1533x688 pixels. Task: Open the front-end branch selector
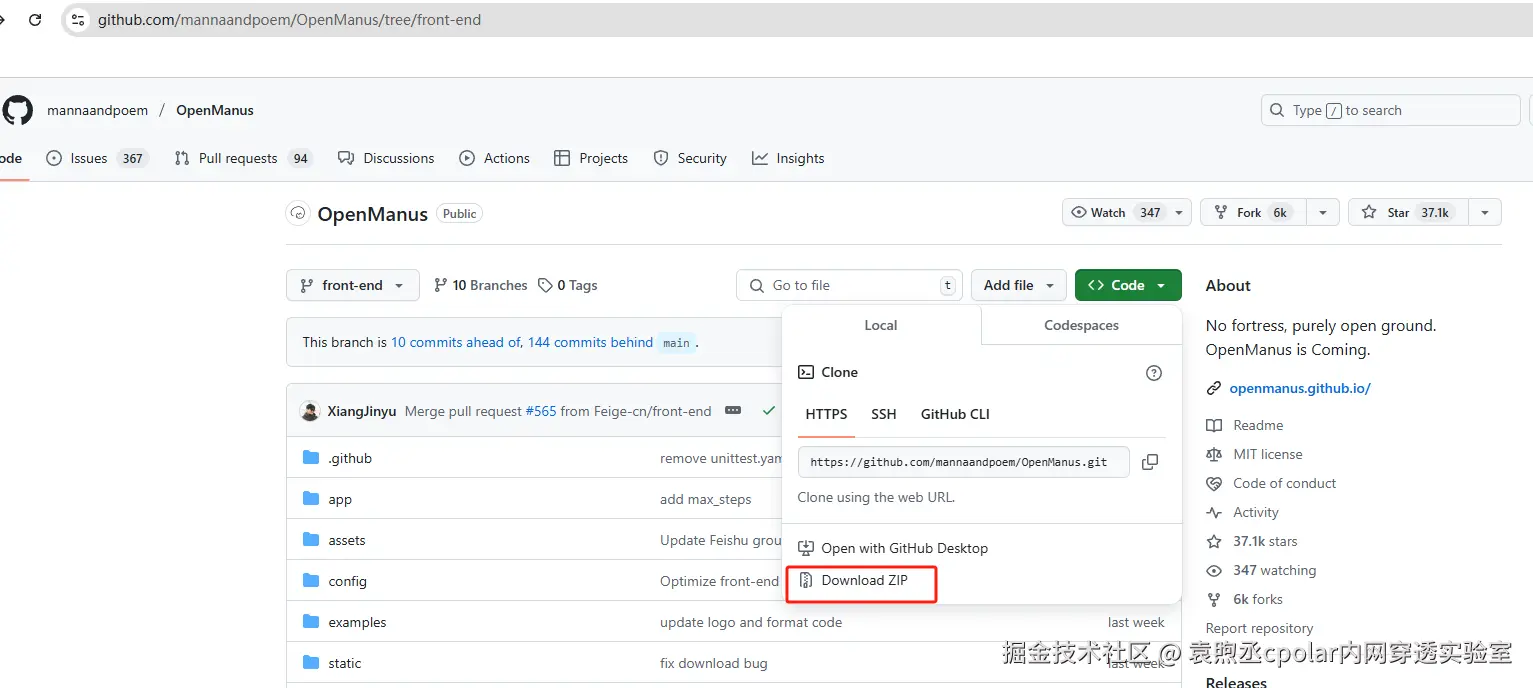[352, 285]
